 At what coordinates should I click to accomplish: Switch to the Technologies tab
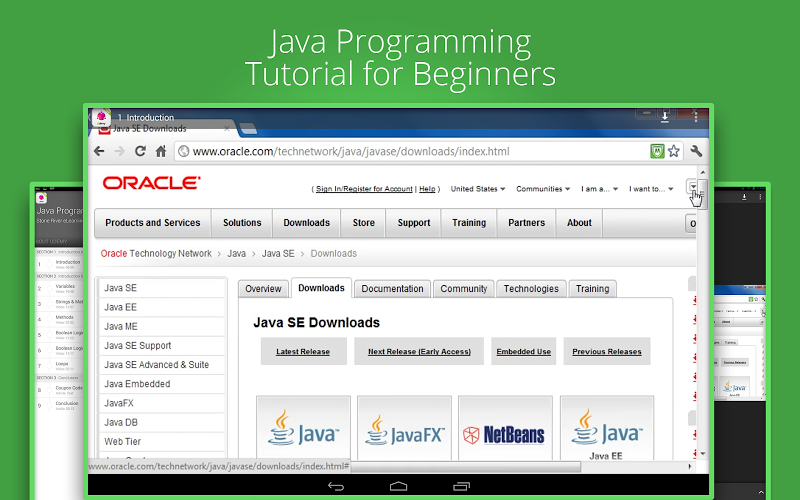[x=531, y=289]
